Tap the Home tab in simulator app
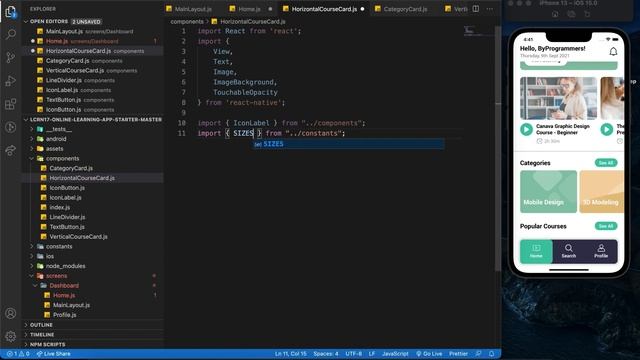640x360 pixels. (x=536, y=251)
